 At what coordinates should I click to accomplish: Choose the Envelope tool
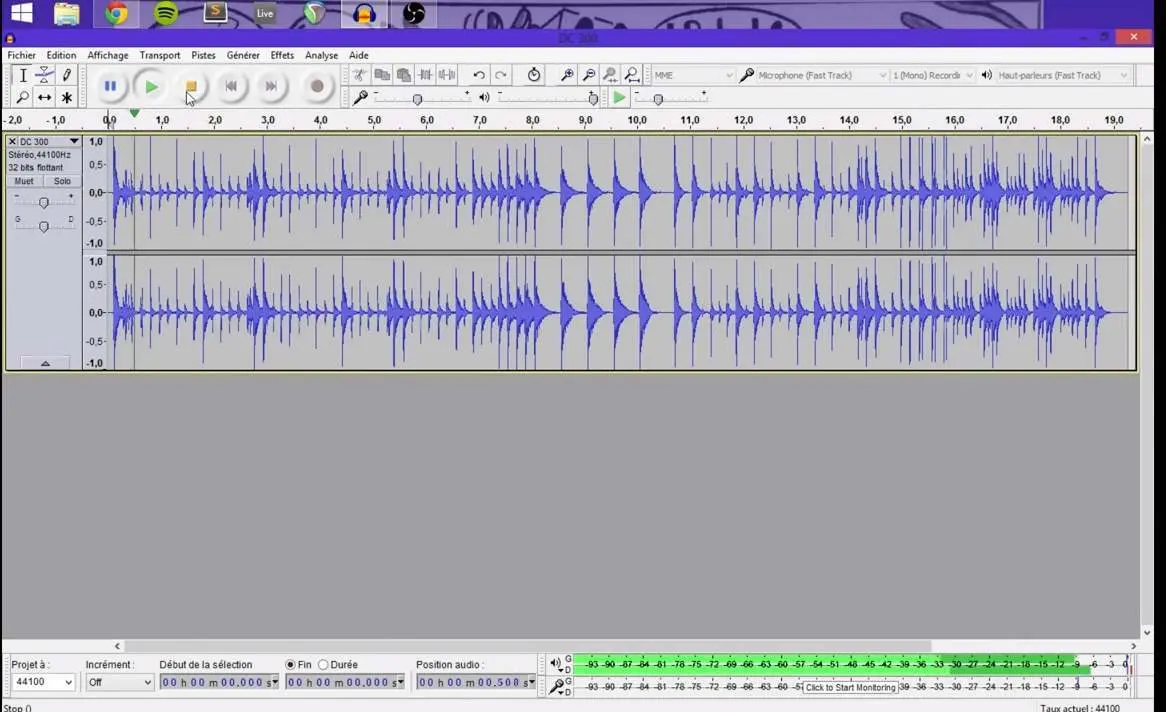point(45,75)
